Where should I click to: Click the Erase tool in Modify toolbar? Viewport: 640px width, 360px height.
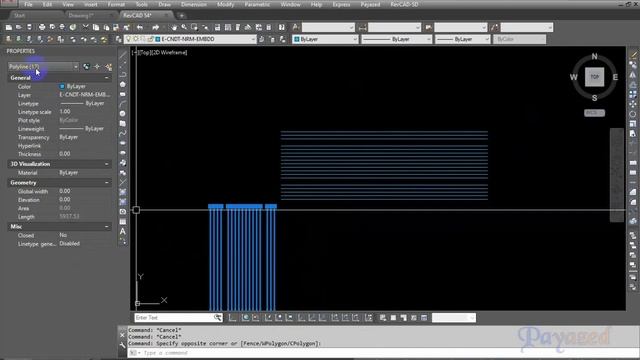click(x=633, y=55)
